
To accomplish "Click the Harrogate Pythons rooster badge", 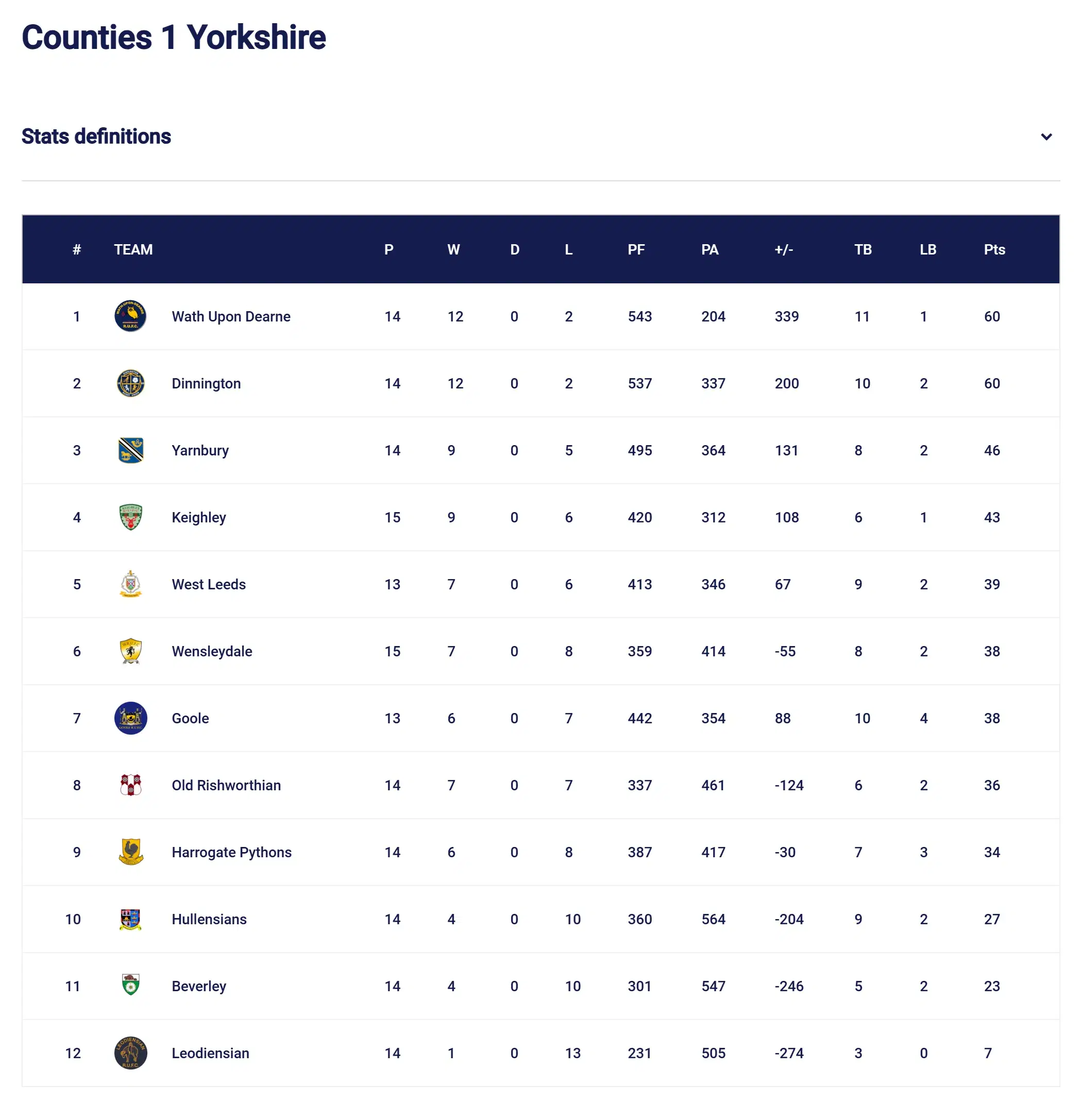I will pos(130,851).
